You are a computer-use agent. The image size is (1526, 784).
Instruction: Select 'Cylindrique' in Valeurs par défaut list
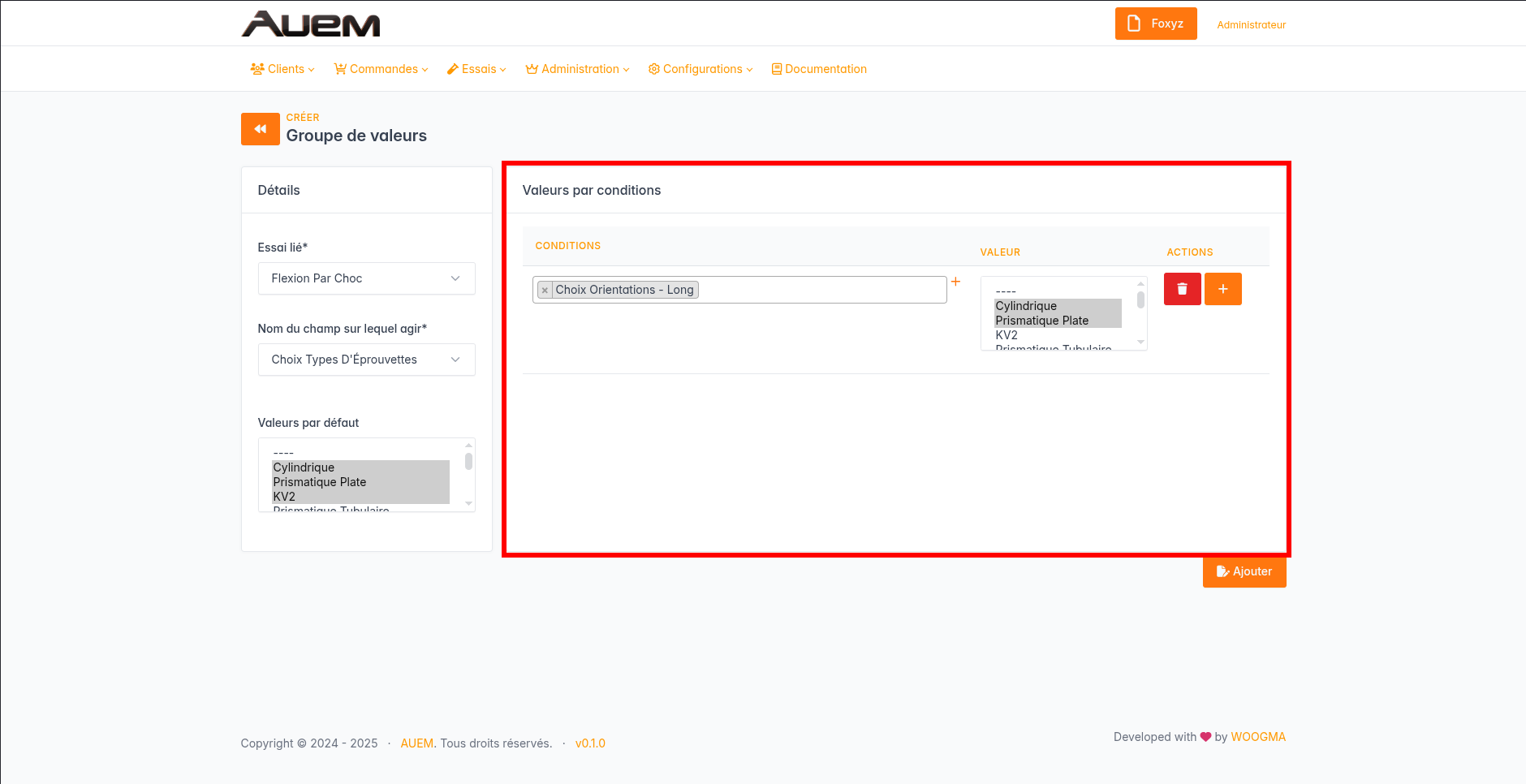pos(304,467)
